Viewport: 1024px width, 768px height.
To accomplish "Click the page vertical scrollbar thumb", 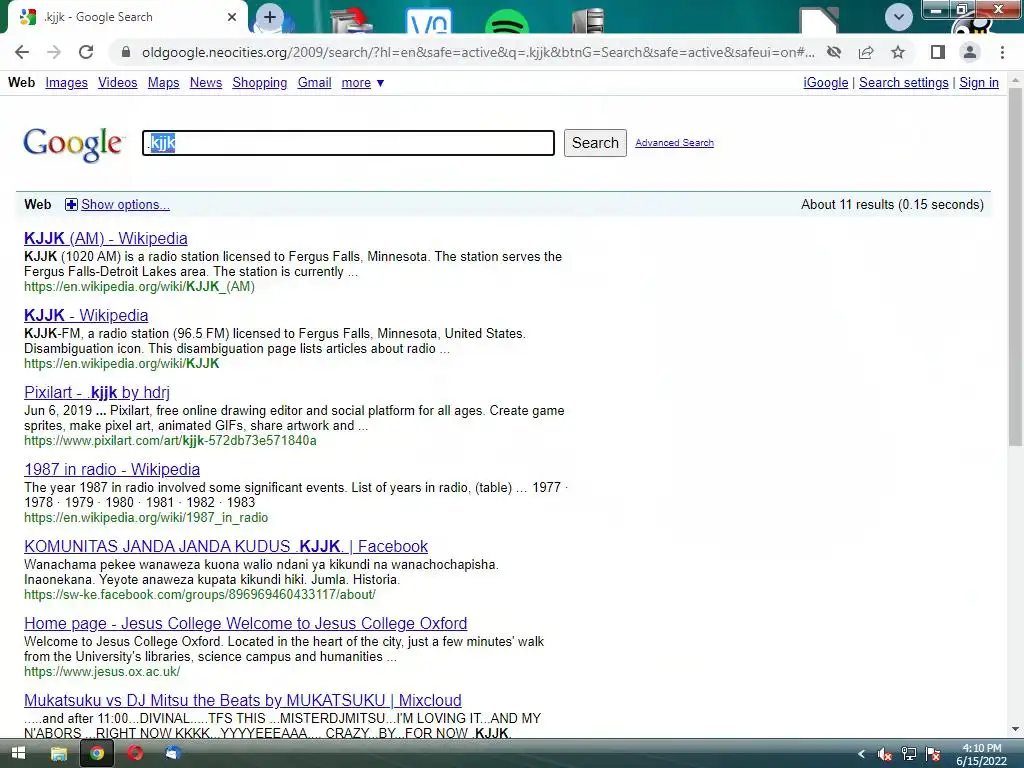I will click(x=1015, y=267).
